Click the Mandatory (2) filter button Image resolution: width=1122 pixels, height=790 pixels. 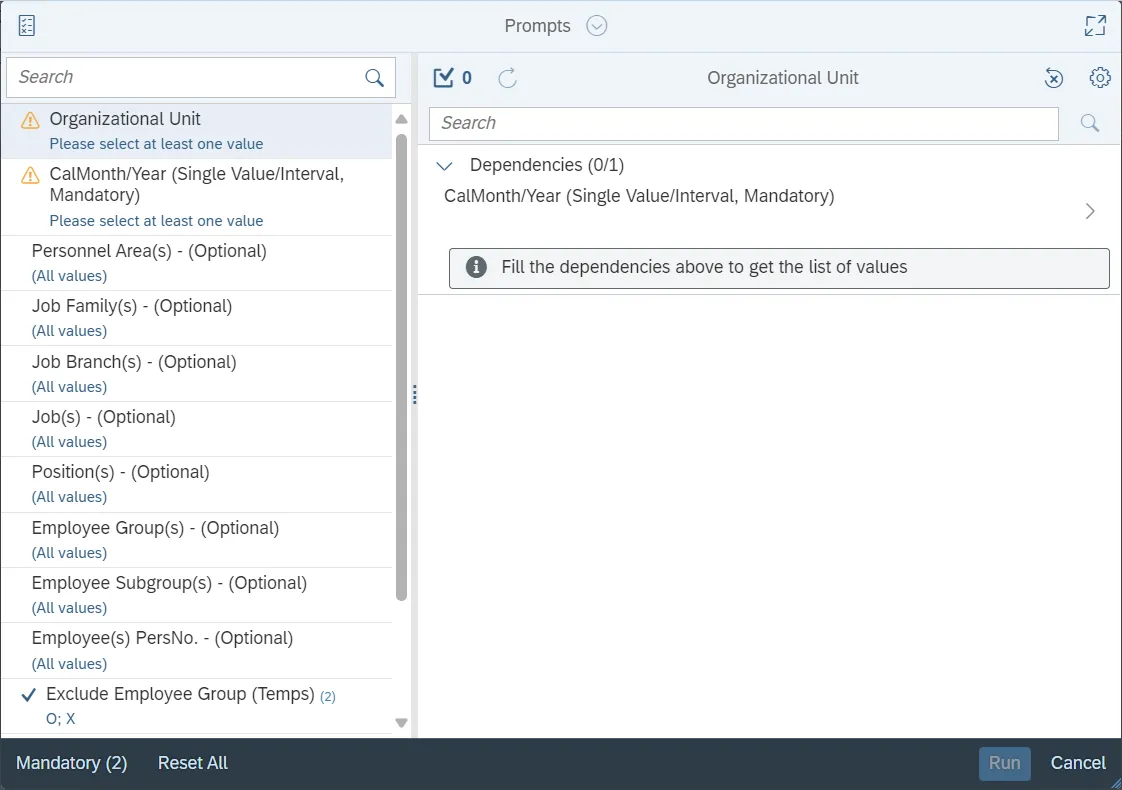tap(72, 763)
